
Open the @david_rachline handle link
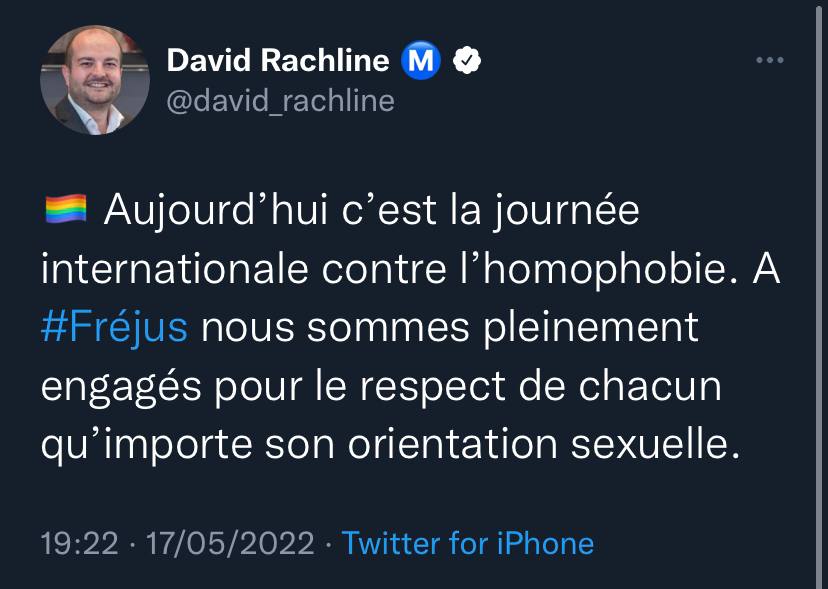pos(279,101)
